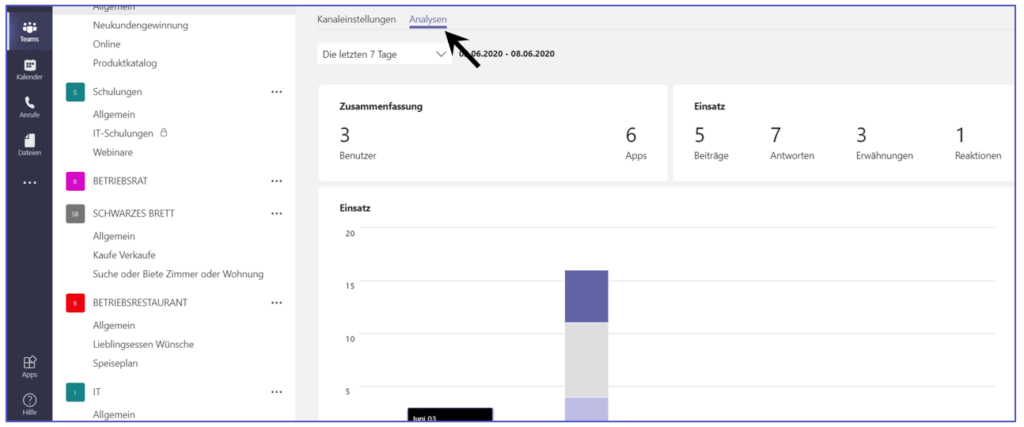Open more options for IT team
The width and height of the screenshot is (1024, 427).
[276, 392]
